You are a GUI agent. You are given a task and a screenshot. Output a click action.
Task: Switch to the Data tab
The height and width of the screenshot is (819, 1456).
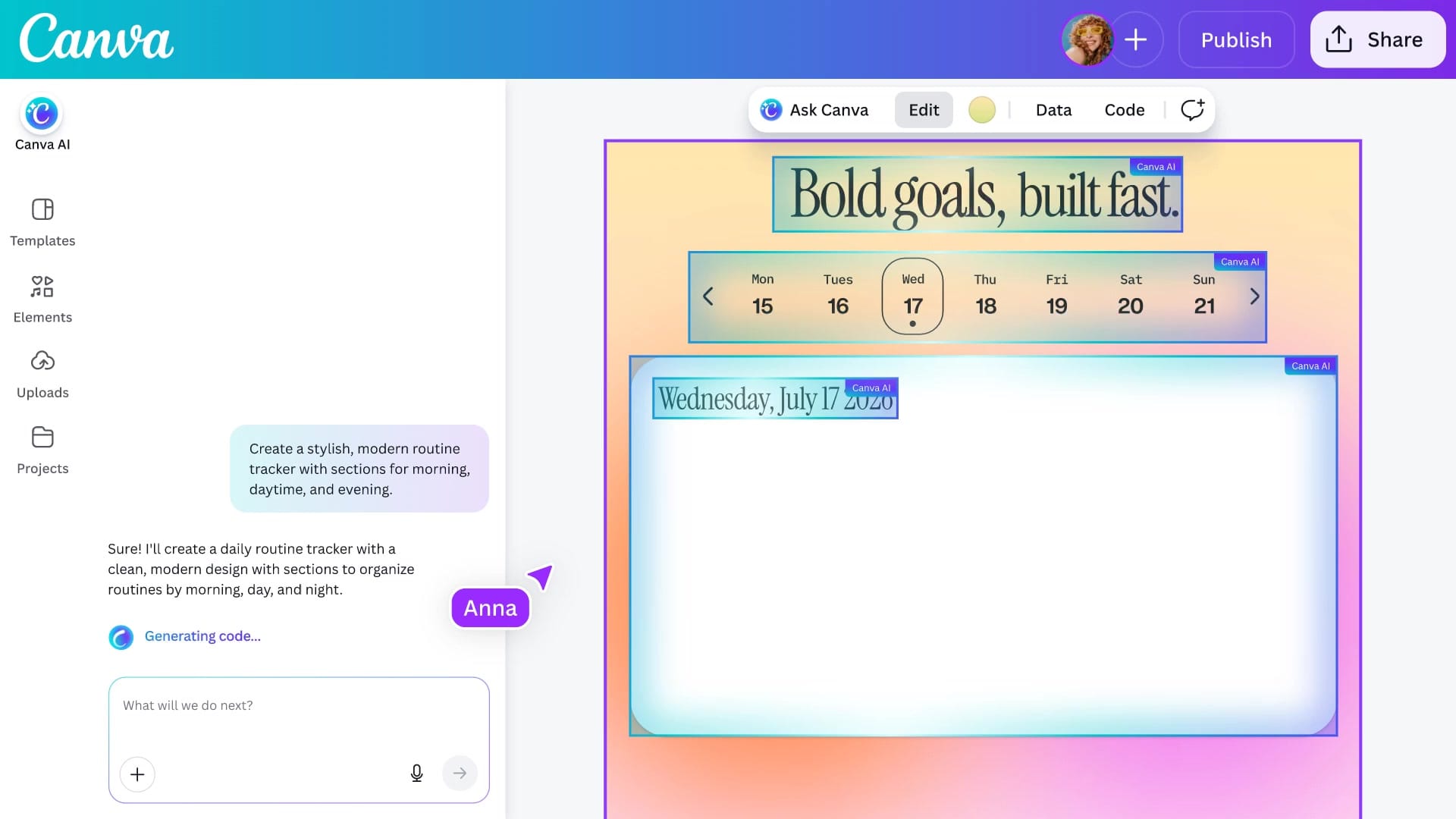pos(1053,110)
